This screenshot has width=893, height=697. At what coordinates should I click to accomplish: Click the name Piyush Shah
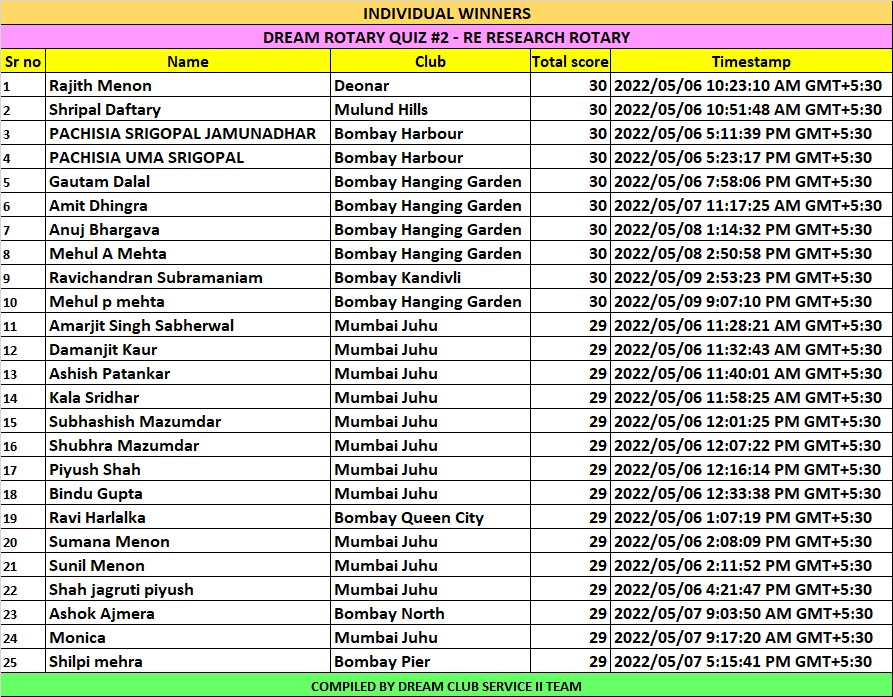click(95, 469)
